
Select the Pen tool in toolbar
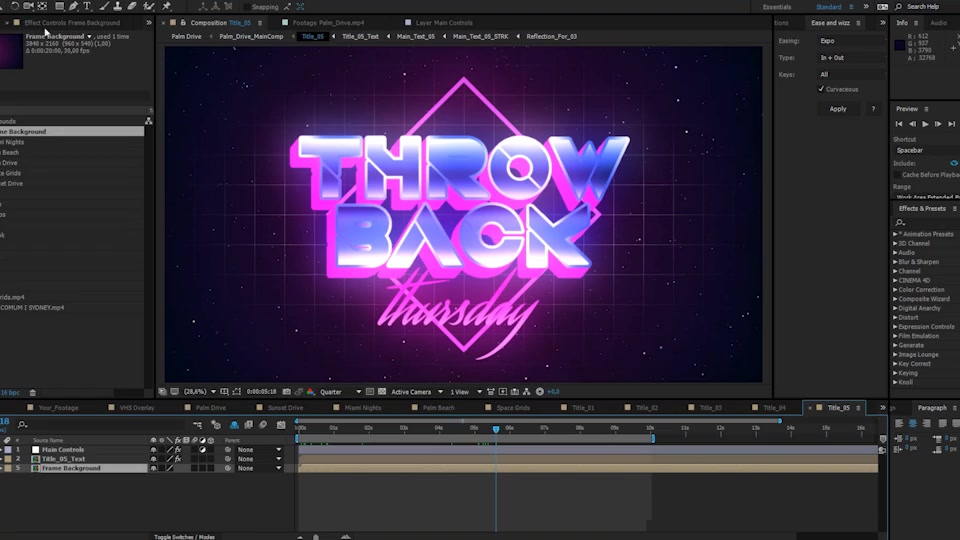point(73,6)
